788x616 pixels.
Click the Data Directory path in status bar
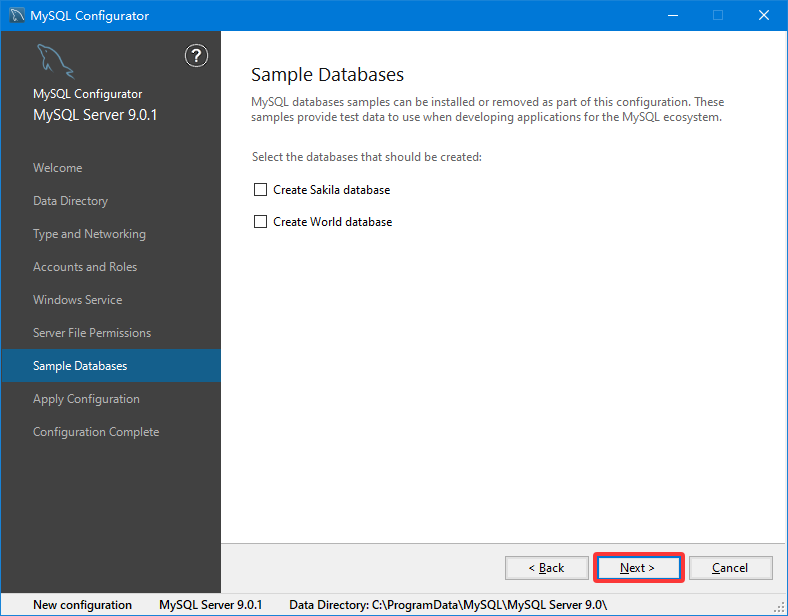click(448, 604)
